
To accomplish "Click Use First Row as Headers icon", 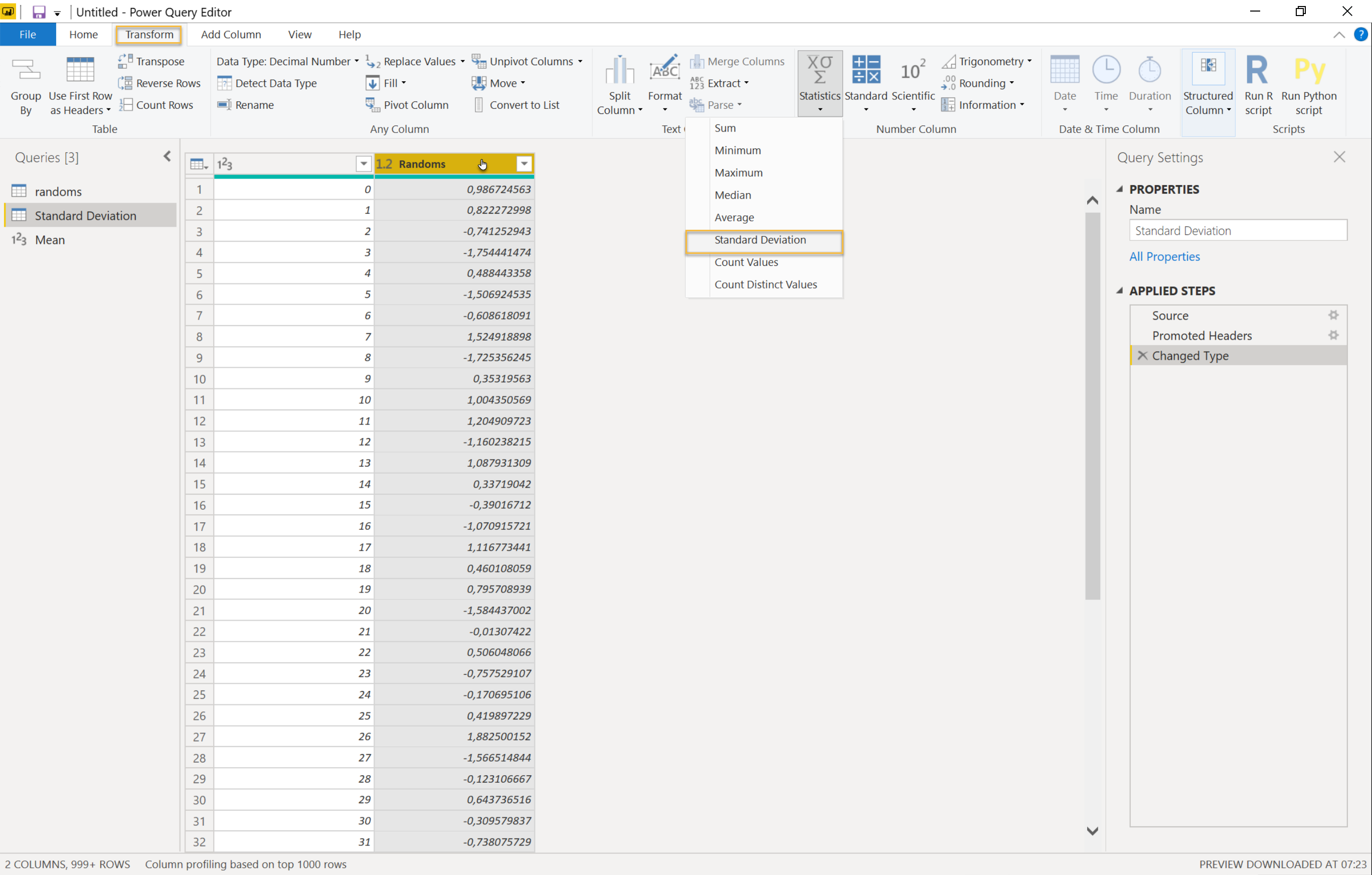I will [80, 85].
